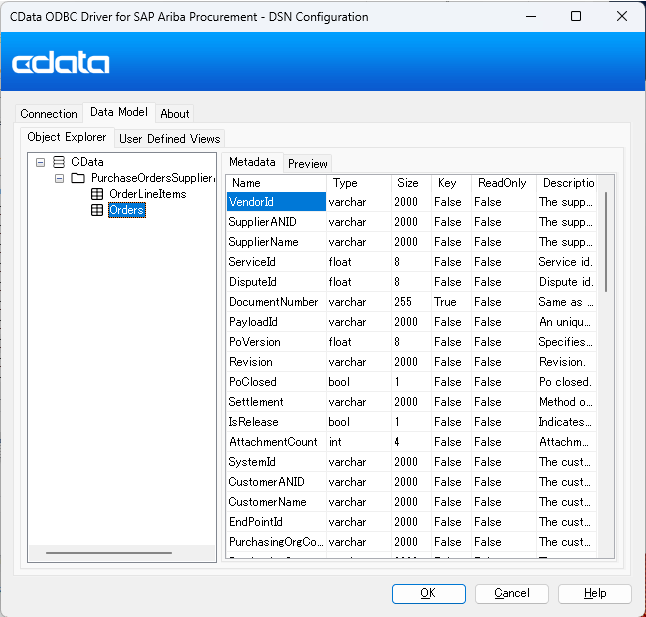This screenshot has height=617, width=646.
Task: Open the Data Model tab
Action: (119, 112)
